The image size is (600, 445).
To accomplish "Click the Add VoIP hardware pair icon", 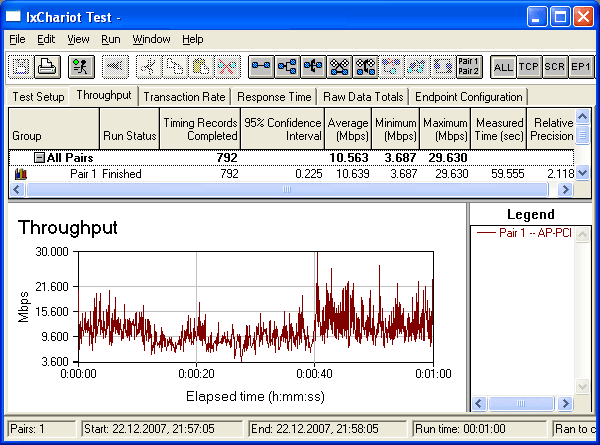I will (365, 67).
